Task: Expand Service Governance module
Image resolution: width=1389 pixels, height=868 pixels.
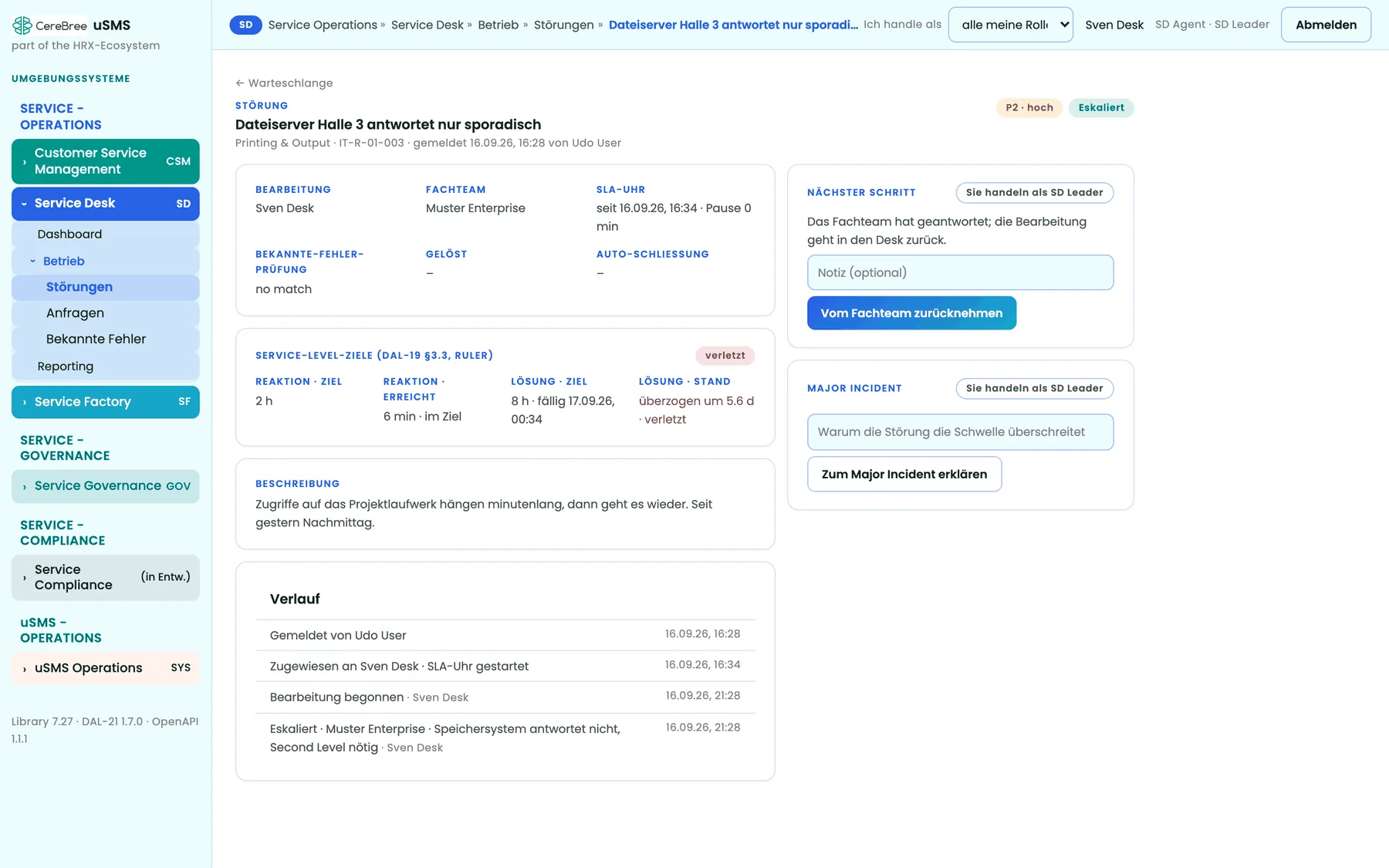Action: 106,486
